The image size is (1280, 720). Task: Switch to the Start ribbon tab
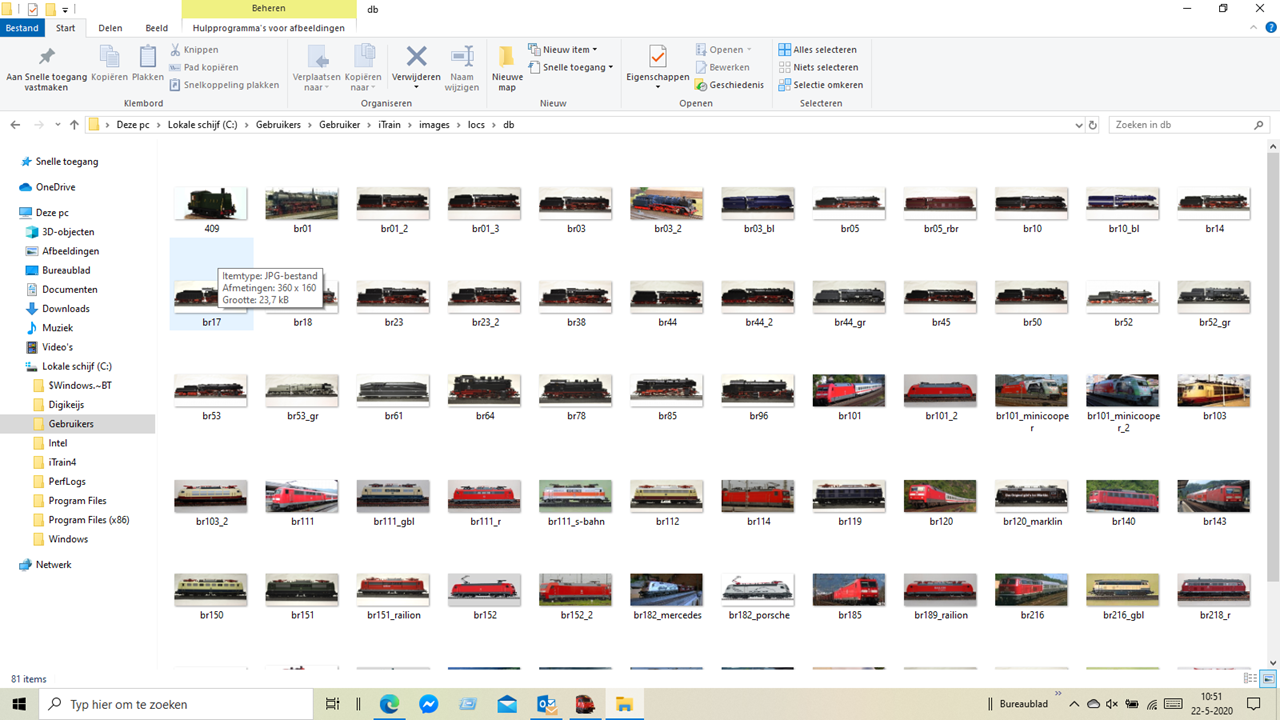coord(65,28)
